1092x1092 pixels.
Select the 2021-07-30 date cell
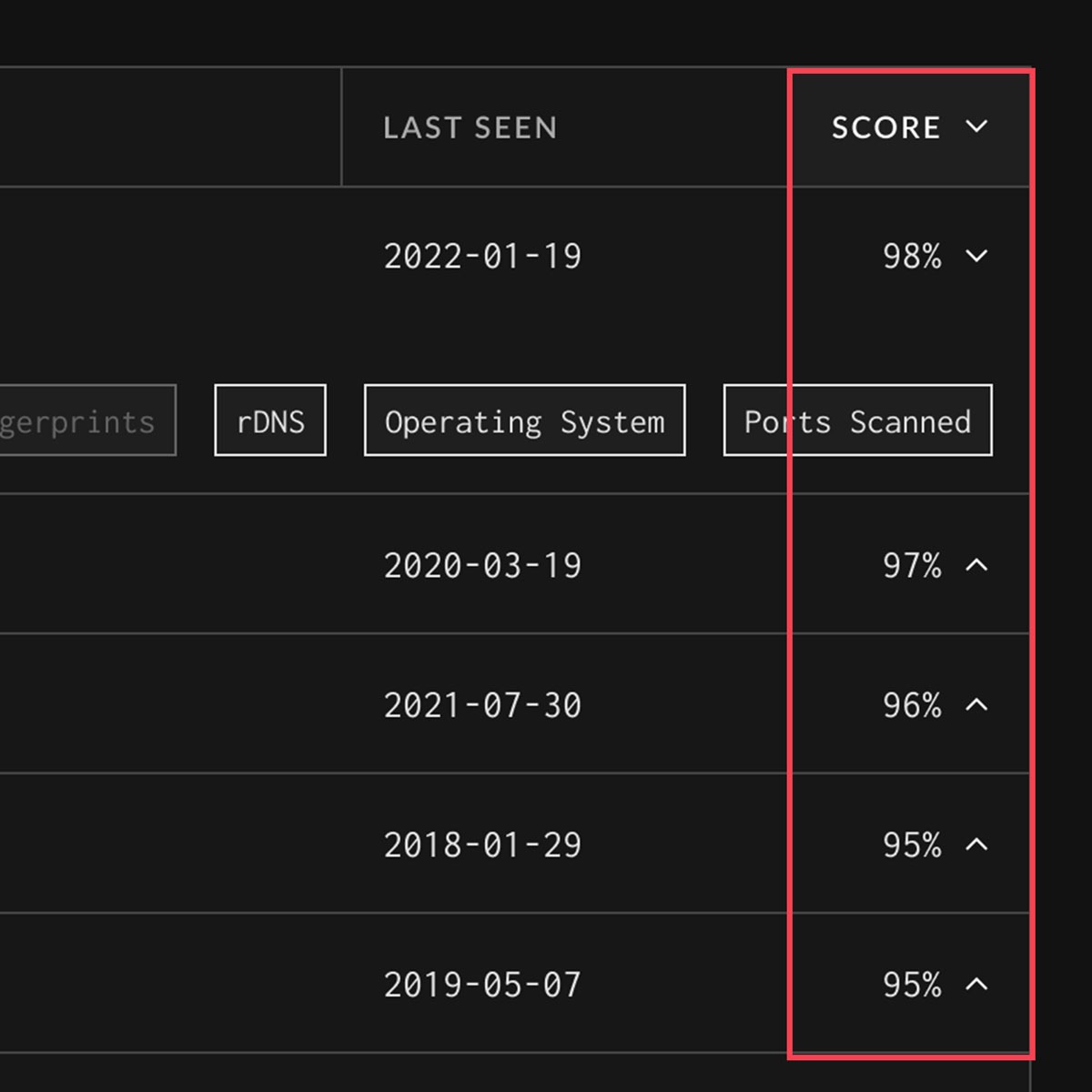tap(482, 705)
